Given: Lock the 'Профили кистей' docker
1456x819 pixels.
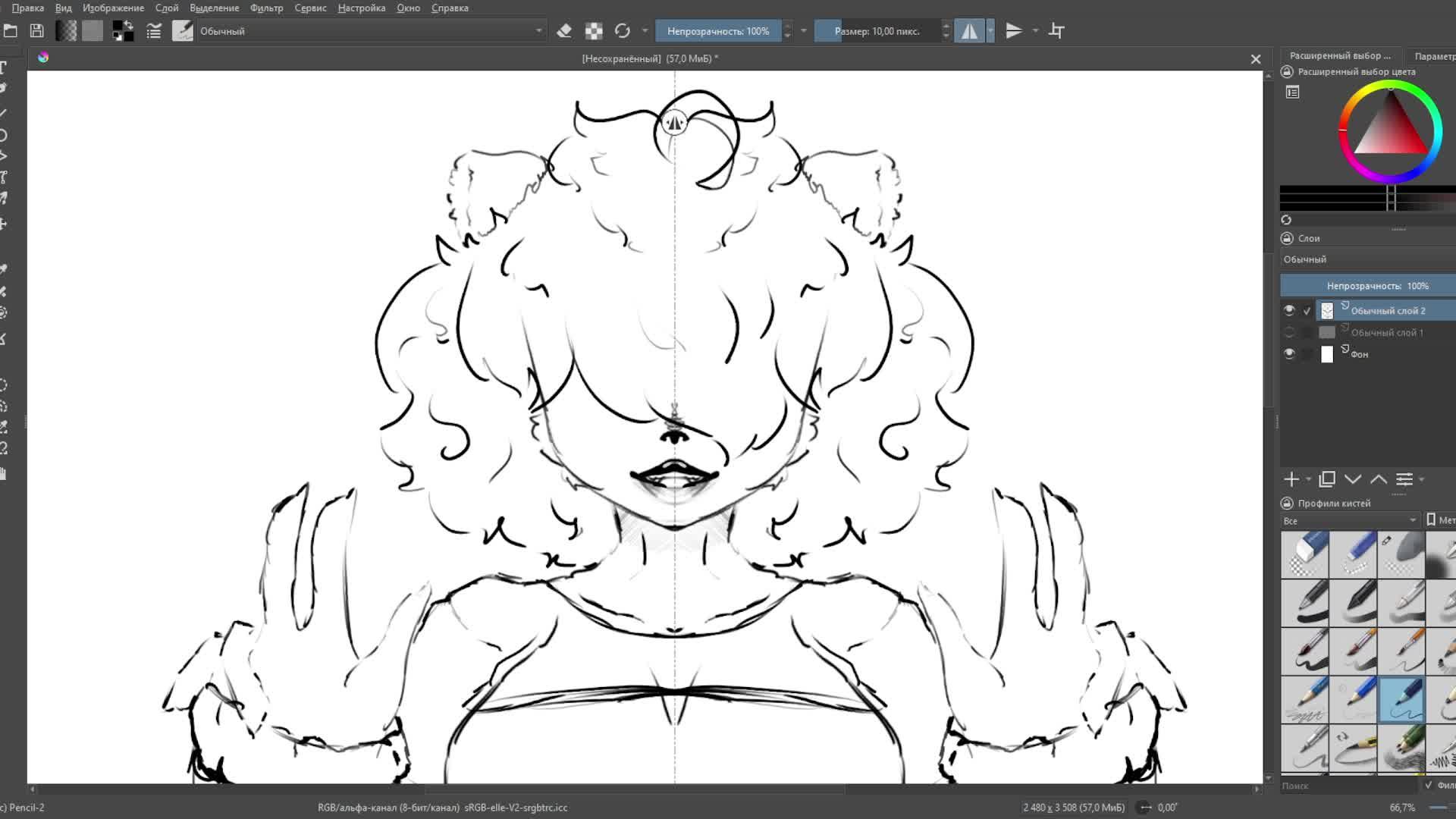Looking at the screenshot, I should [1287, 504].
